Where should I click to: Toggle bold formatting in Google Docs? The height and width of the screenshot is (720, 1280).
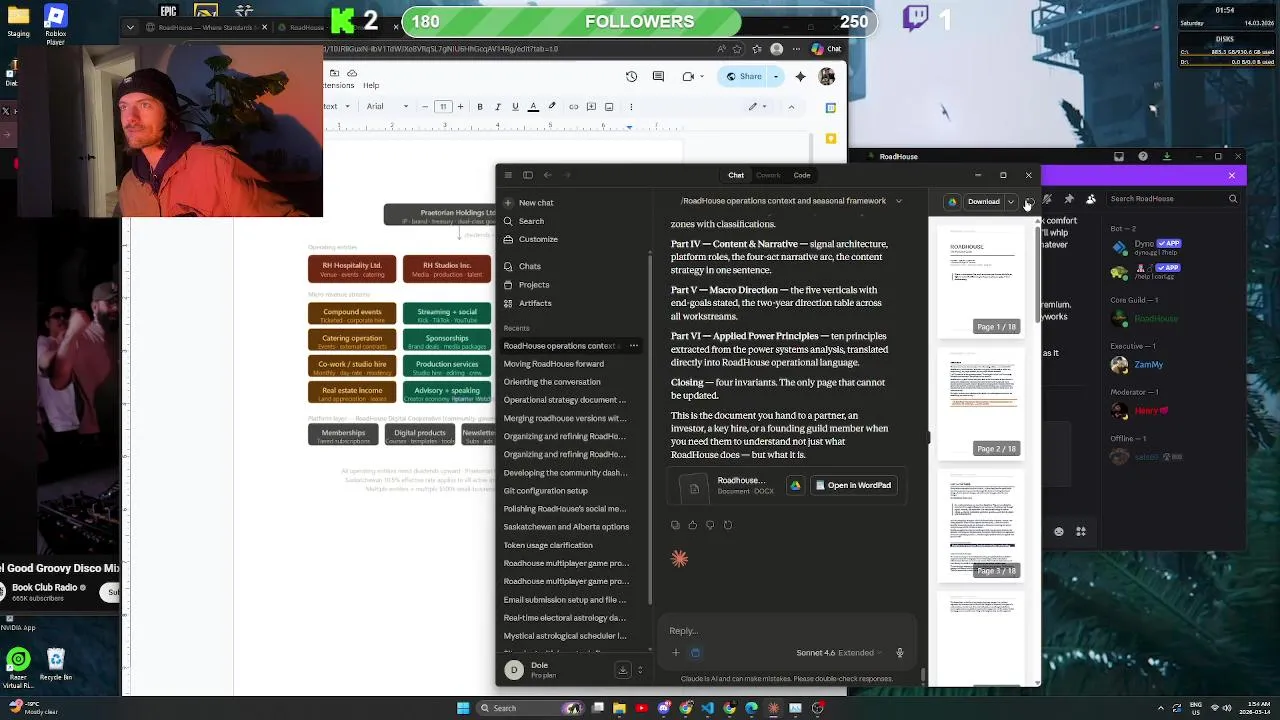tap(480, 107)
